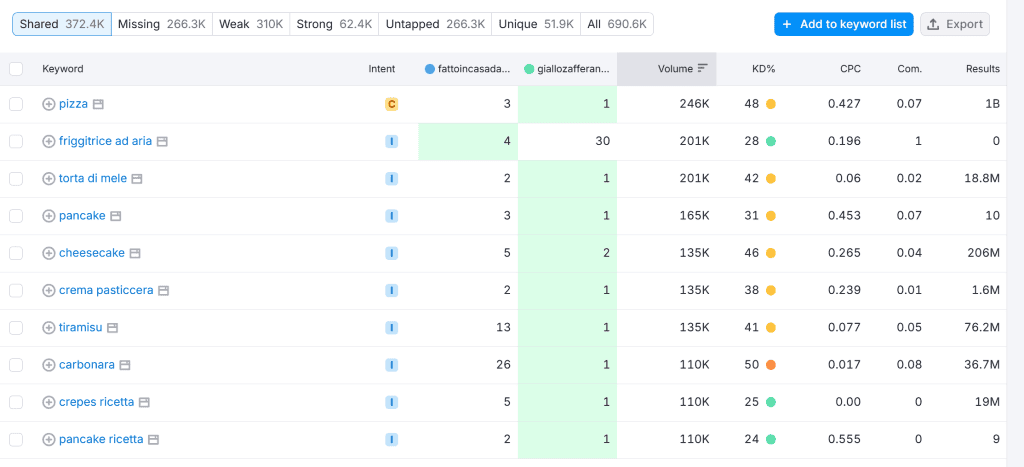This screenshot has height=467, width=1024.
Task: Add friggitrice ad aria via plus icon
Action: click(48, 141)
